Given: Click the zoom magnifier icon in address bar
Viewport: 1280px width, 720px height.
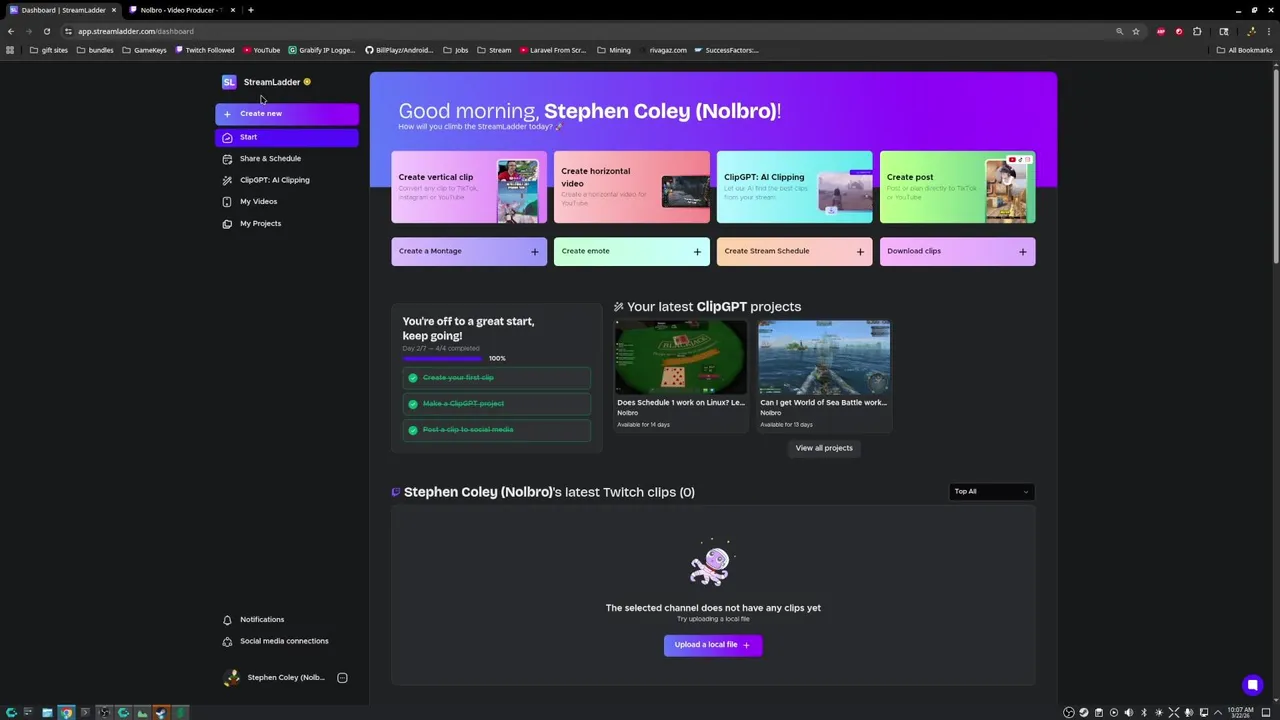Looking at the screenshot, I should pyautogui.click(x=1119, y=31).
